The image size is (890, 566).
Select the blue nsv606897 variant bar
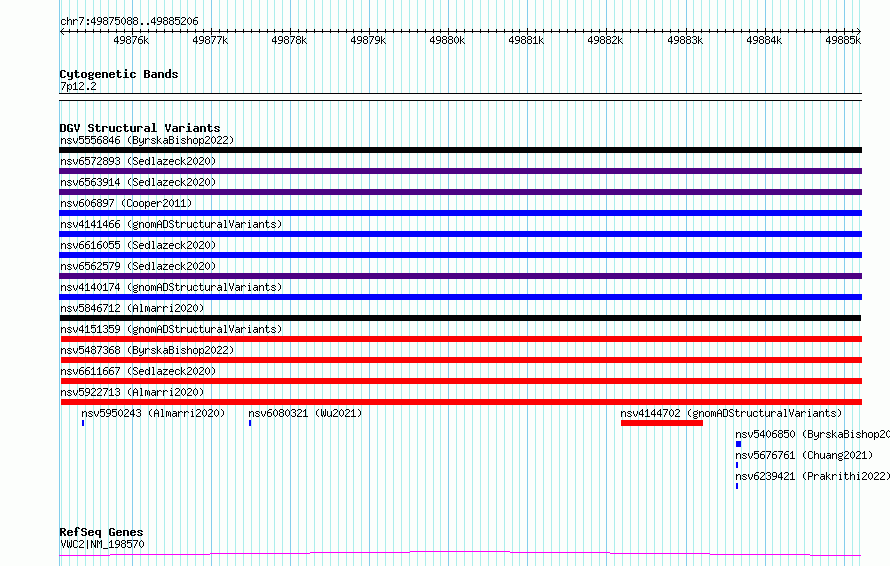tap(460, 213)
